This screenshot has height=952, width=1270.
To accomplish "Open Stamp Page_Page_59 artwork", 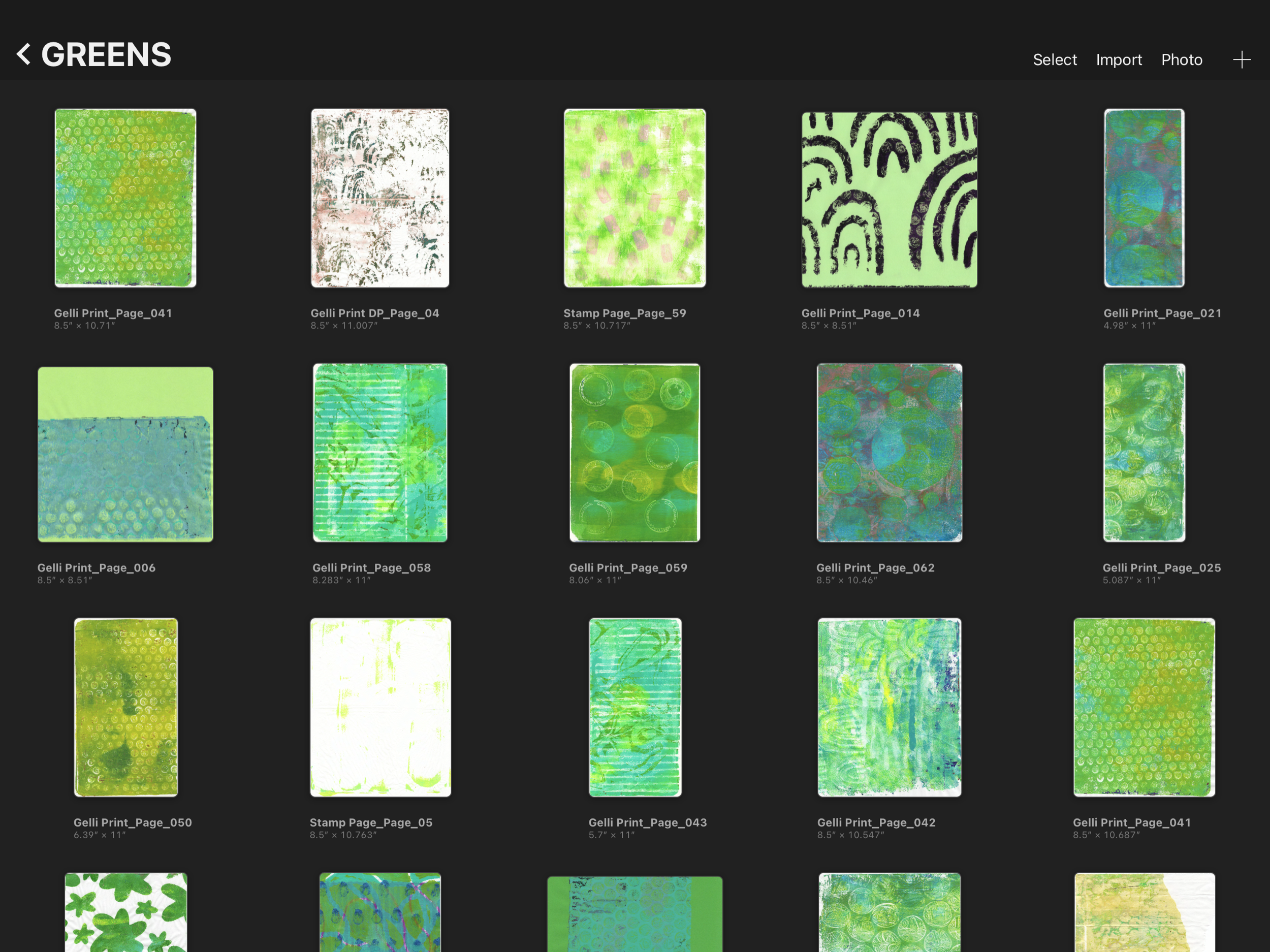I will (634, 198).
